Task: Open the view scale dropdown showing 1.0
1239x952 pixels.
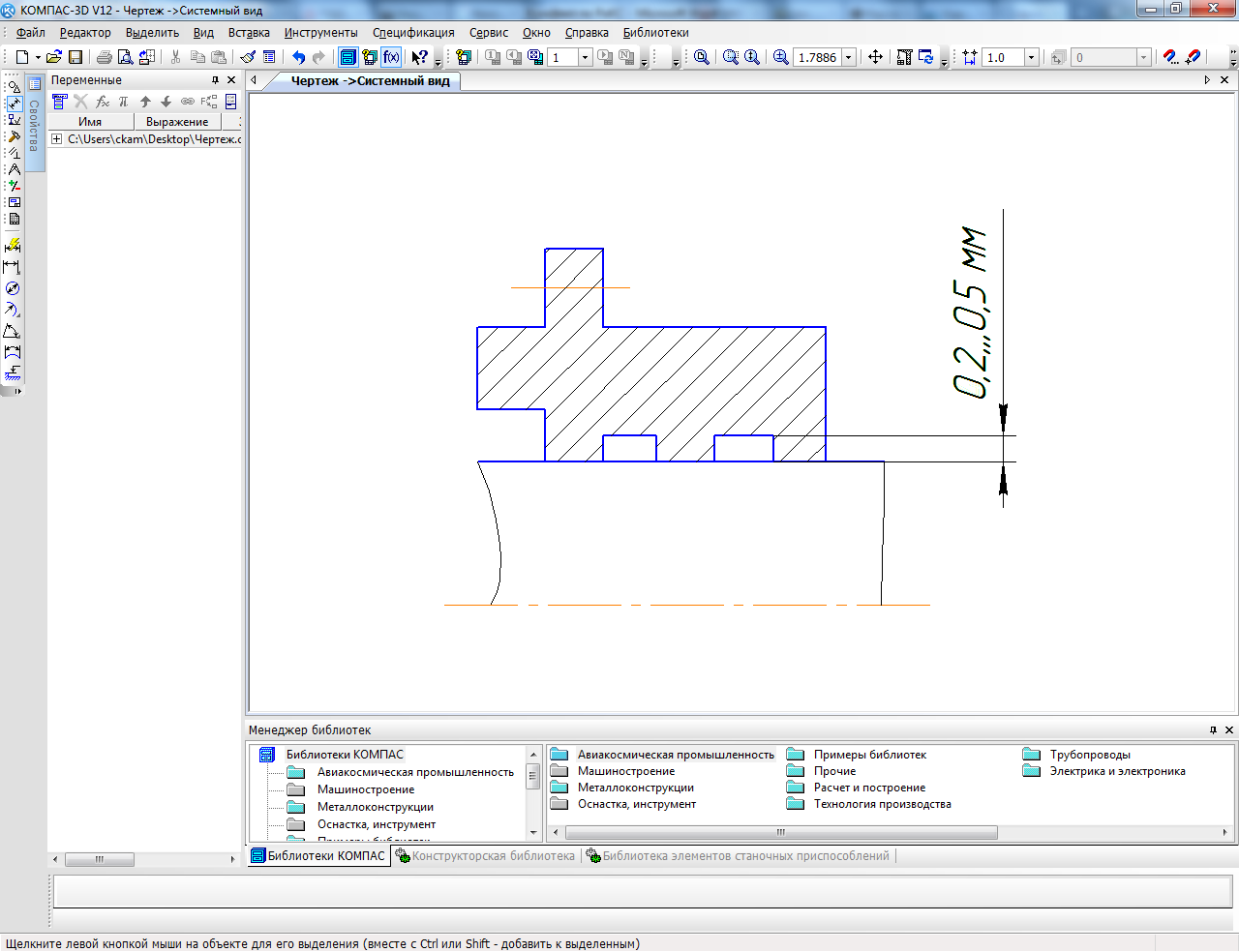Action: coord(1031,57)
